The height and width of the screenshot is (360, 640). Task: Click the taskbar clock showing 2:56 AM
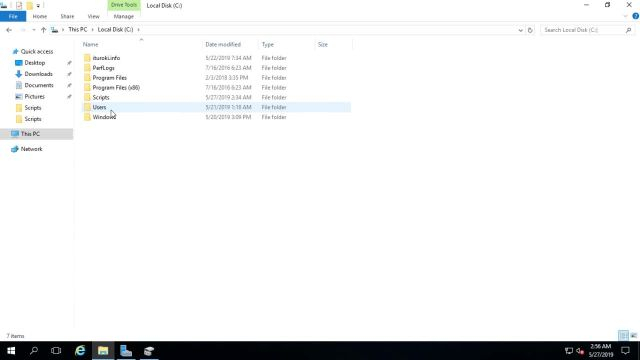click(601, 351)
